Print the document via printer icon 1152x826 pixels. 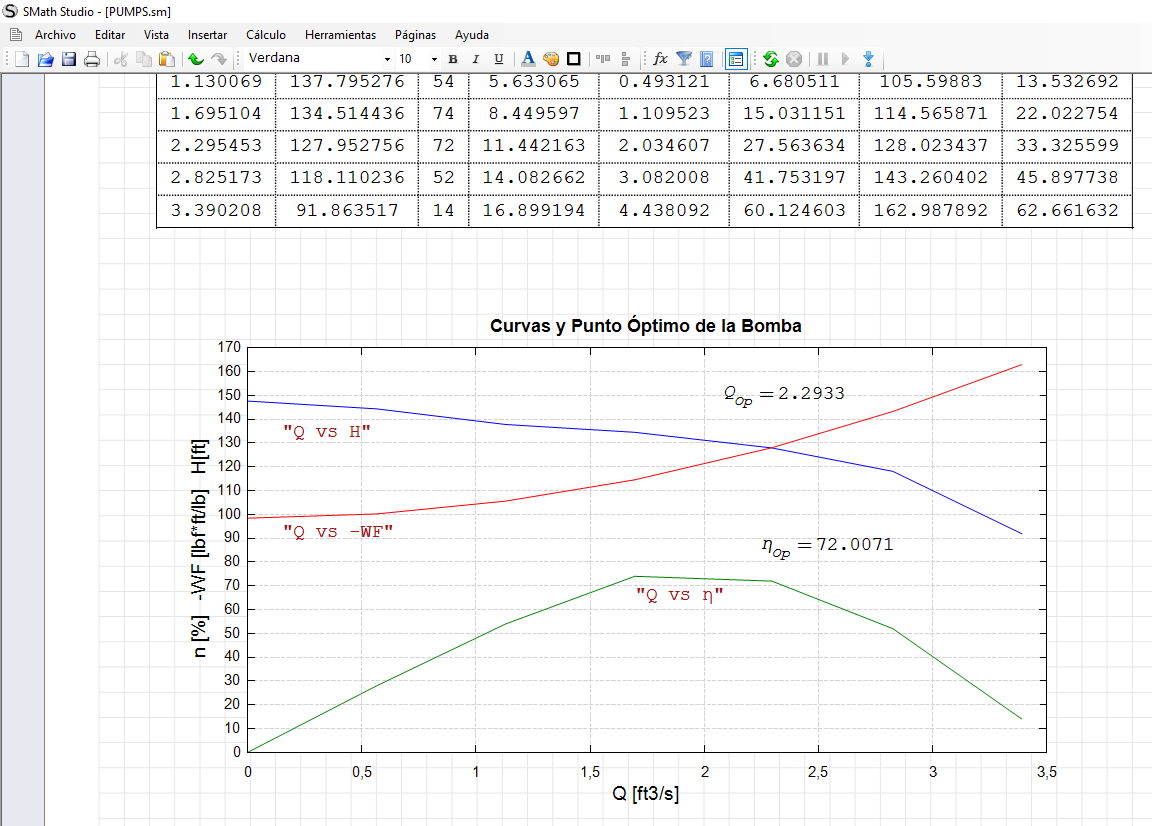tap(91, 59)
